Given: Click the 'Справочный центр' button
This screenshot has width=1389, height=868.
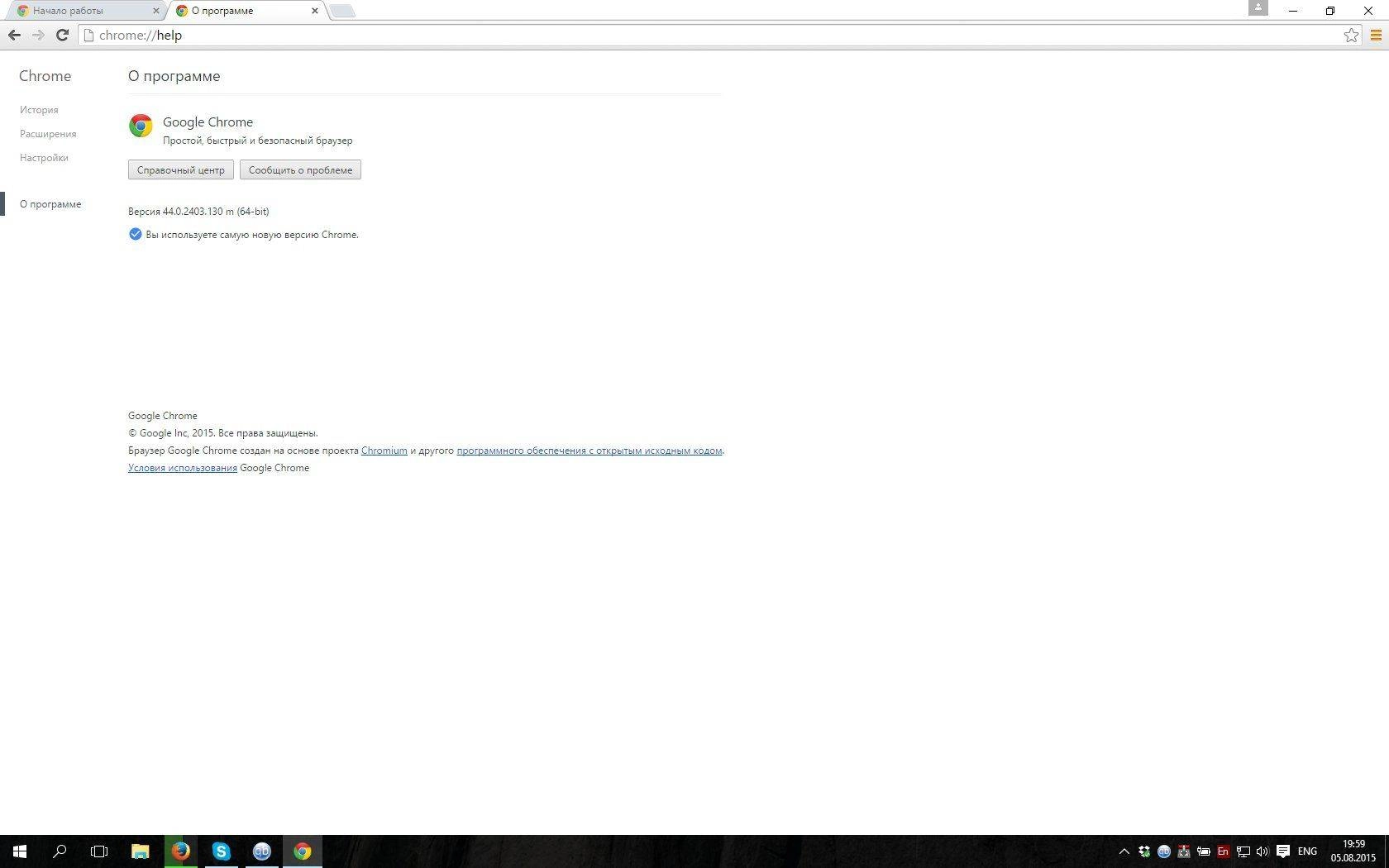Looking at the screenshot, I should 181,169.
